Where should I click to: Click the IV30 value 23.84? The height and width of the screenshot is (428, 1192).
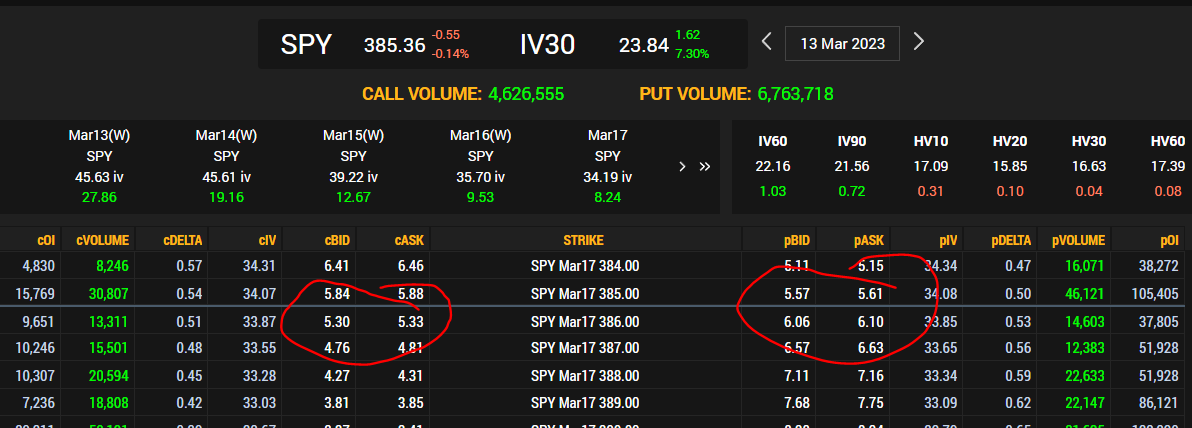point(644,45)
